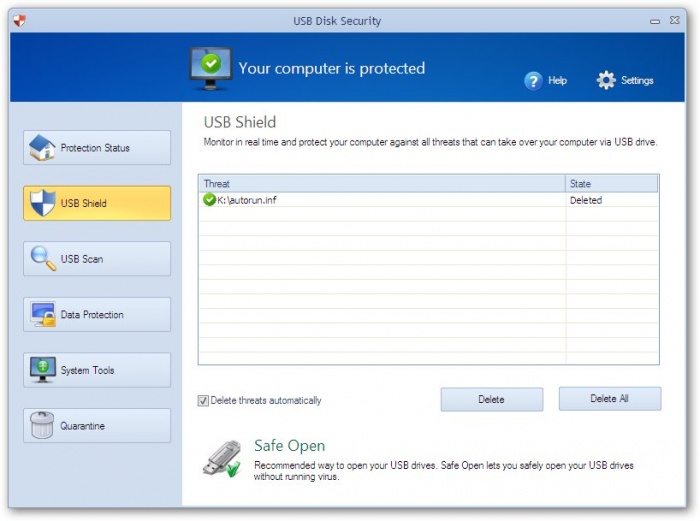Open the Help link
Viewport: 700px width, 521px height.
coord(557,80)
